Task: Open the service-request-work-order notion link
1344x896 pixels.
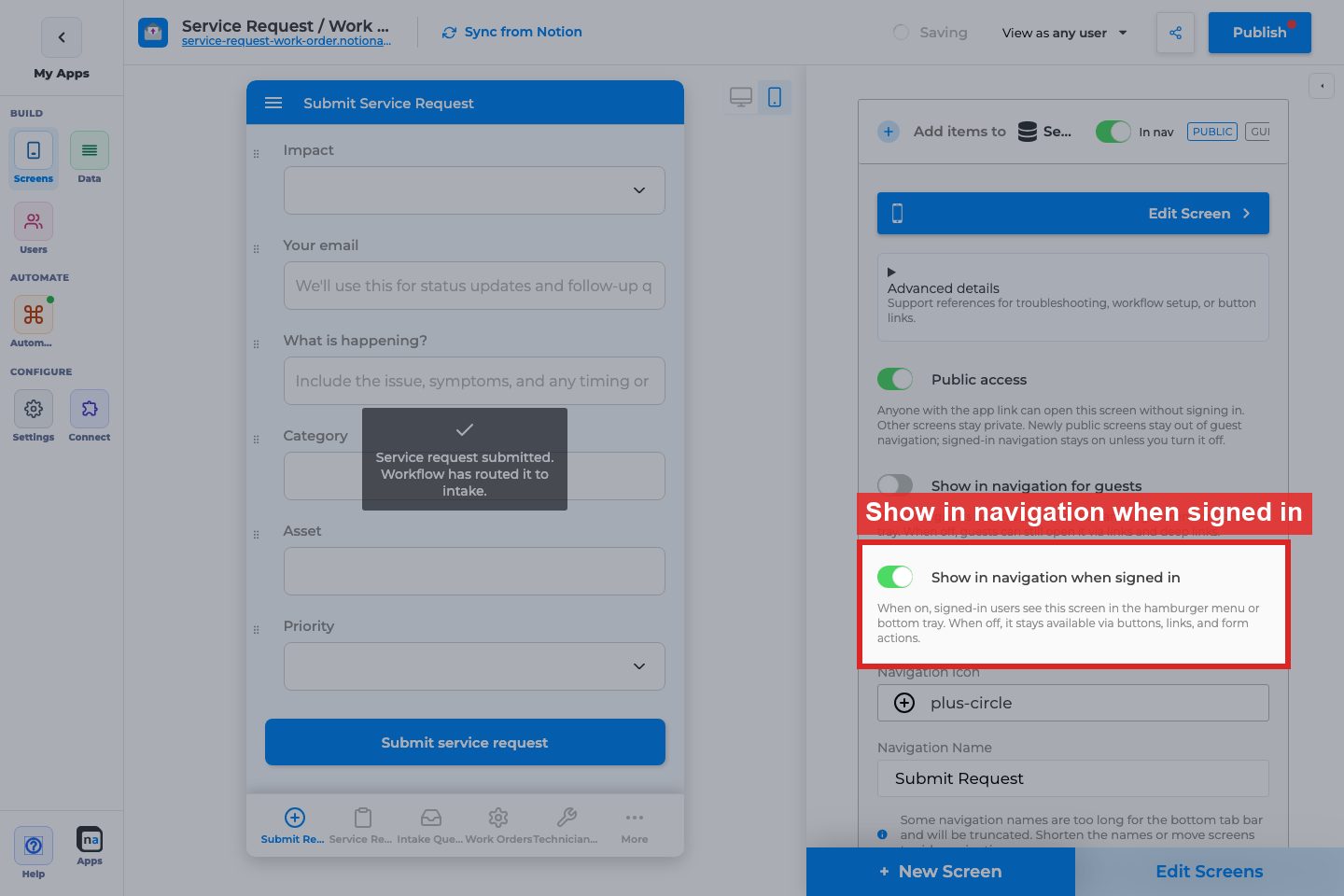Action: click(x=287, y=41)
